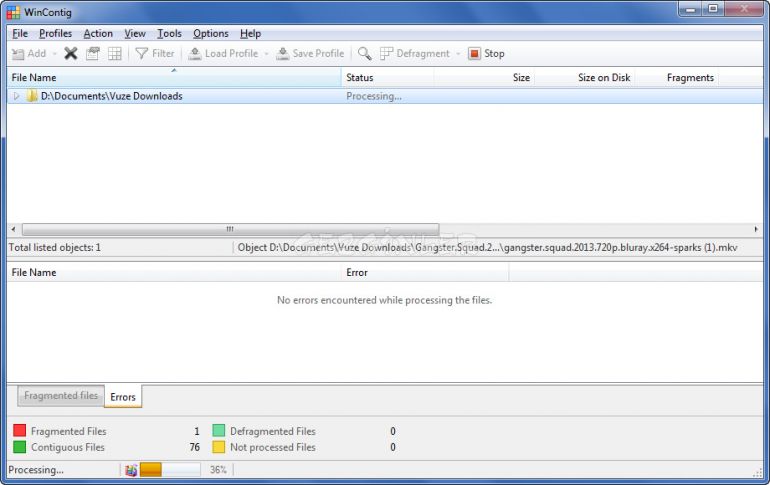Click the Processing... status bar text
Viewport: 770px width, 485px height.
pyautogui.click(x=36, y=470)
